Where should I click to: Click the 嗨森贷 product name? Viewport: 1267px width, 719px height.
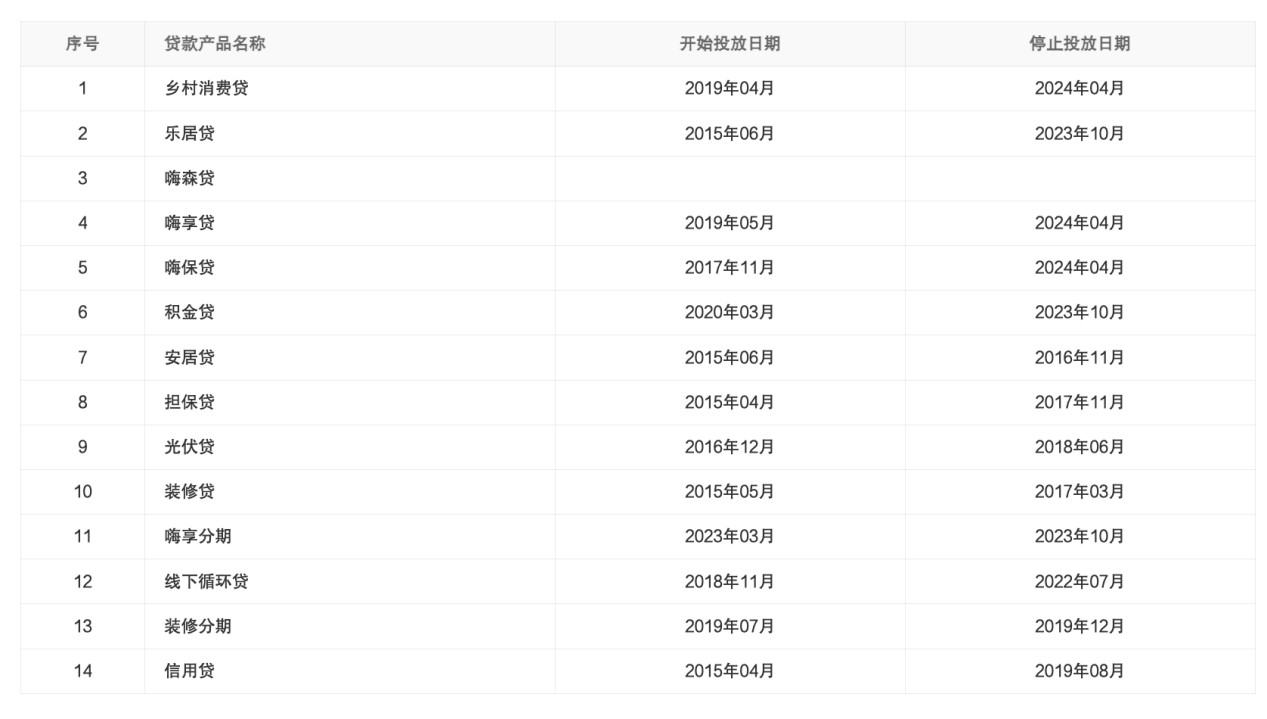pos(190,178)
